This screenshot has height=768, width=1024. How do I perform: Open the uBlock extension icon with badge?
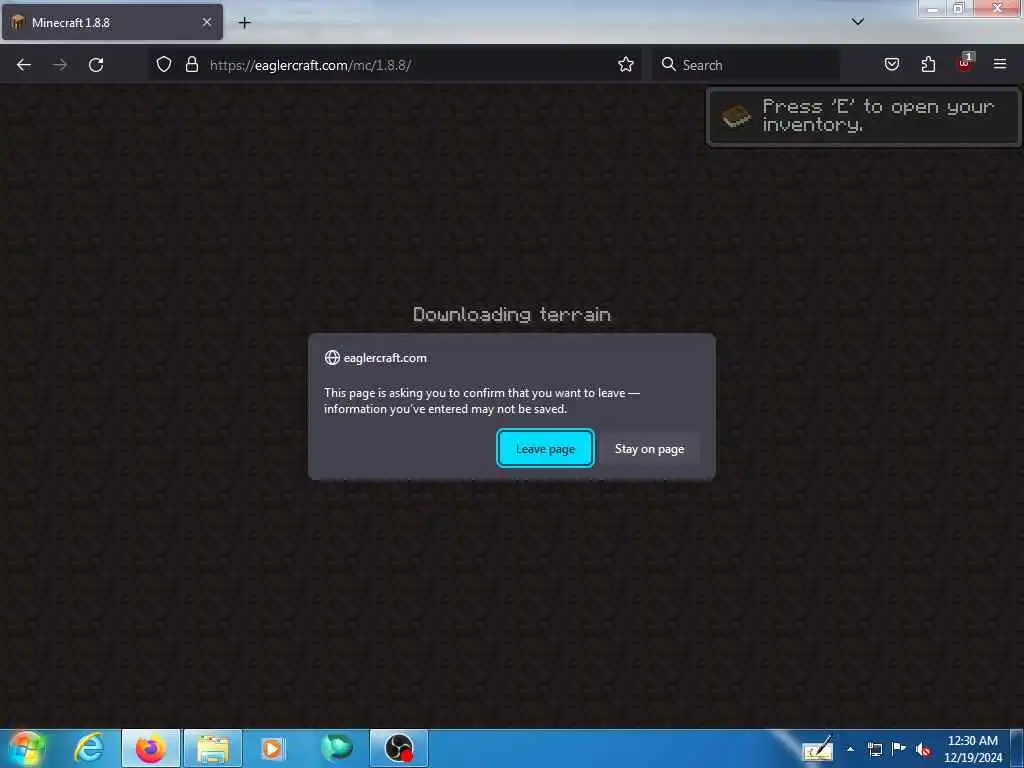965,63
